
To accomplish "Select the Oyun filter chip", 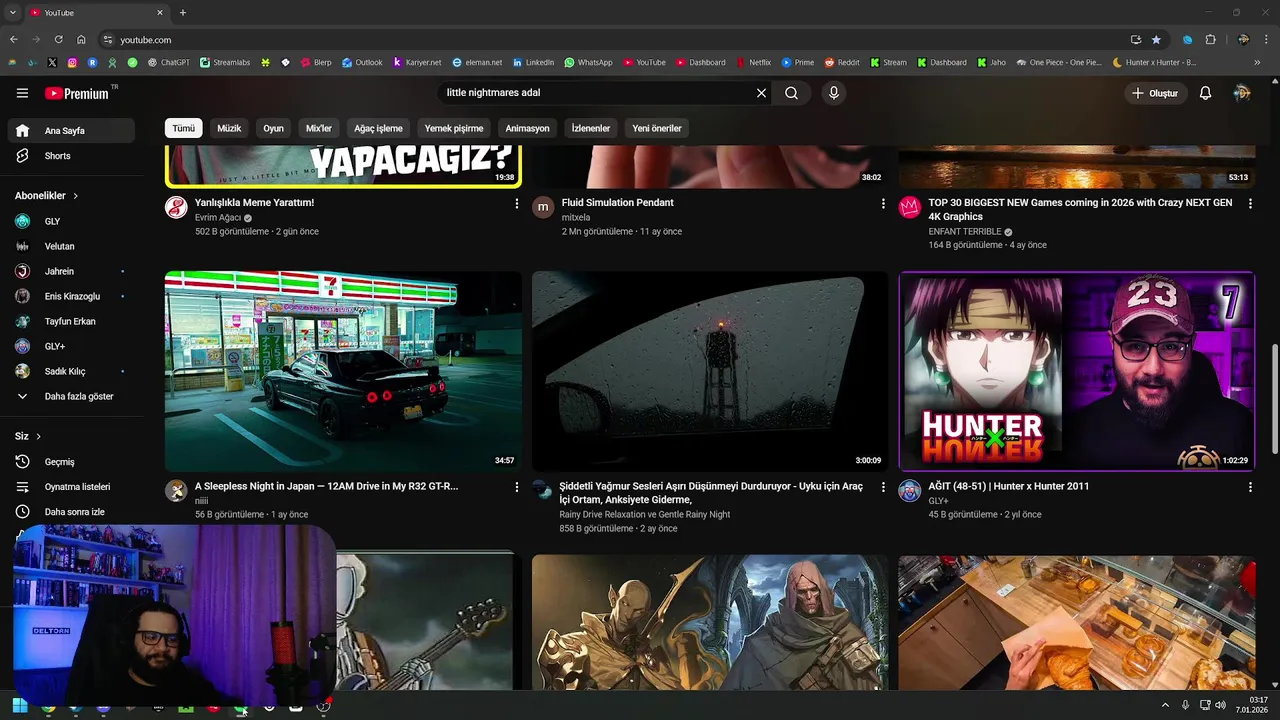I will tap(273, 128).
